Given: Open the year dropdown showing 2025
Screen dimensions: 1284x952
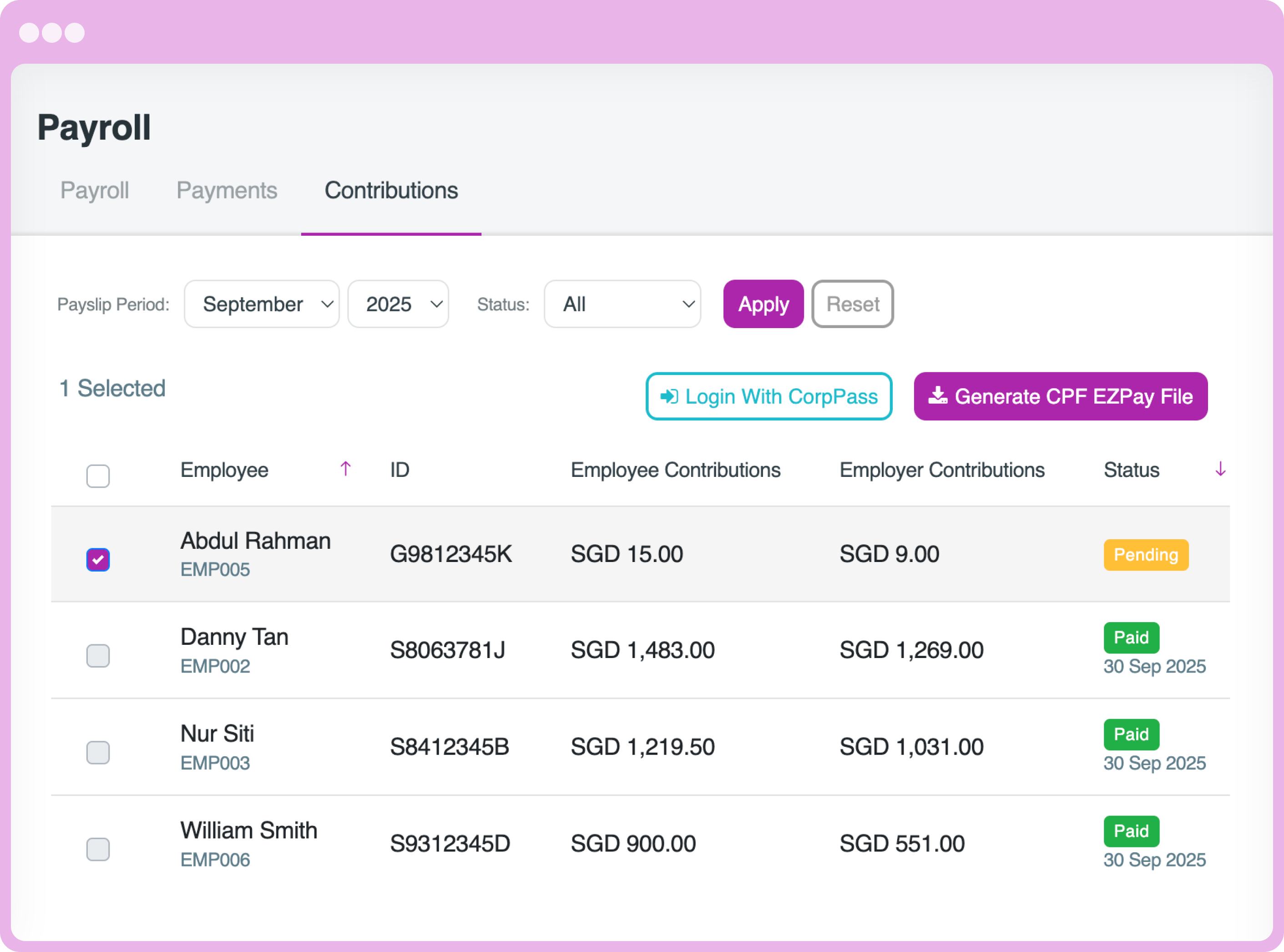Looking at the screenshot, I should pyautogui.click(x=398, y=304).
